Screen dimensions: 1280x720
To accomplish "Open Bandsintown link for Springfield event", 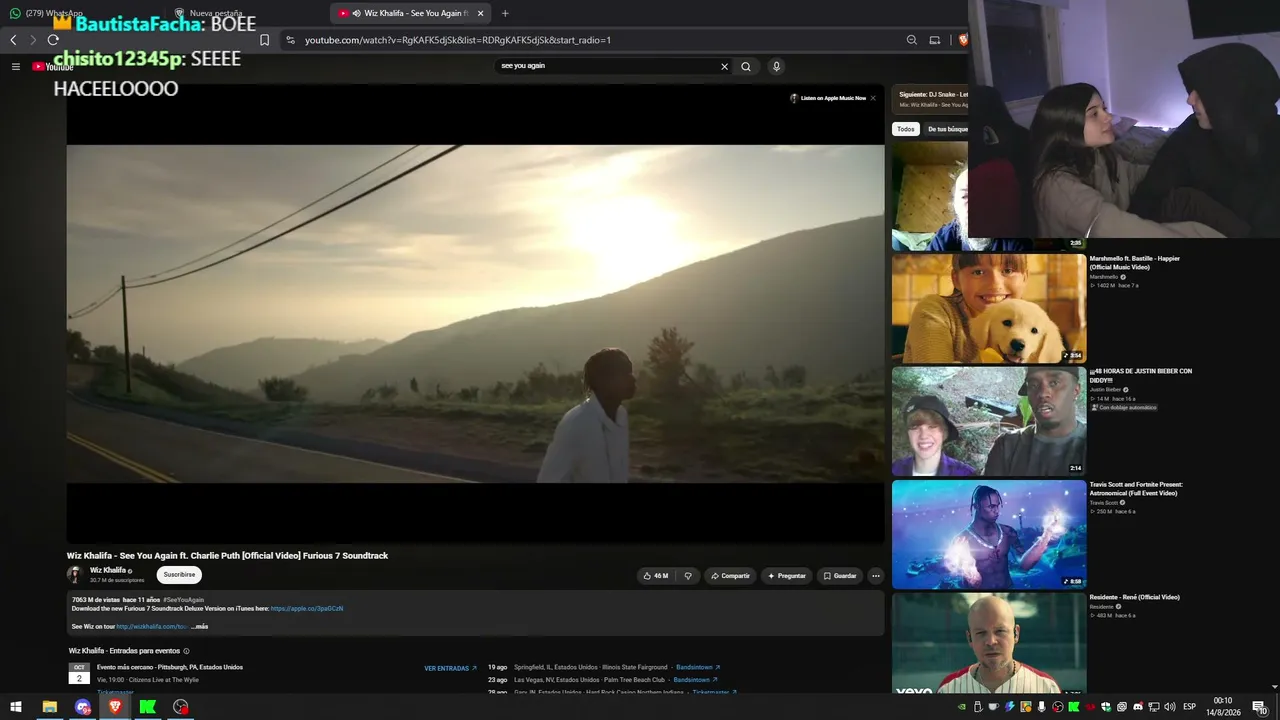I will pyautogui.click(x=698, y=667).
